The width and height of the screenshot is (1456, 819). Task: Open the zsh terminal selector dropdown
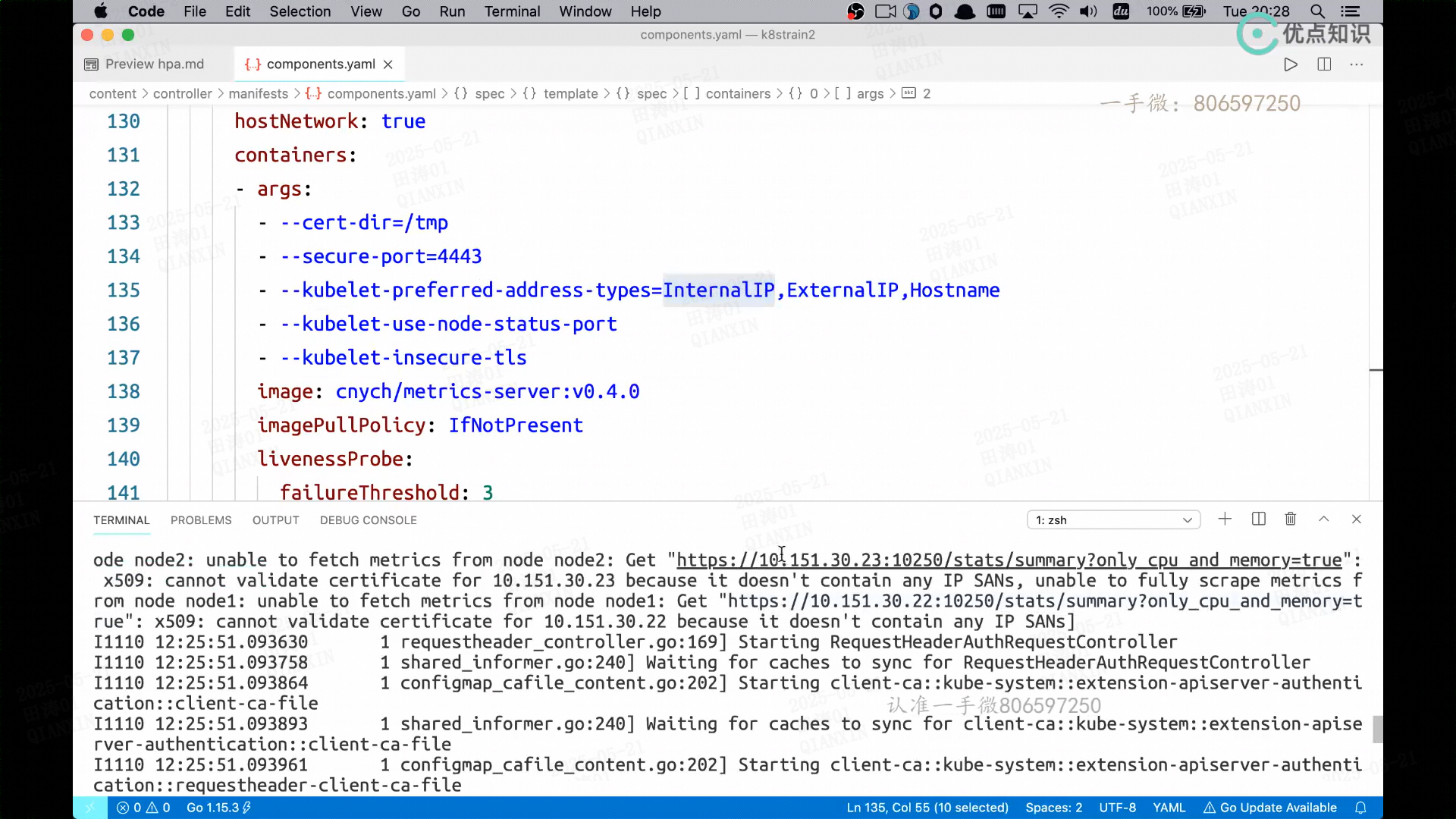coord(1113,520)
